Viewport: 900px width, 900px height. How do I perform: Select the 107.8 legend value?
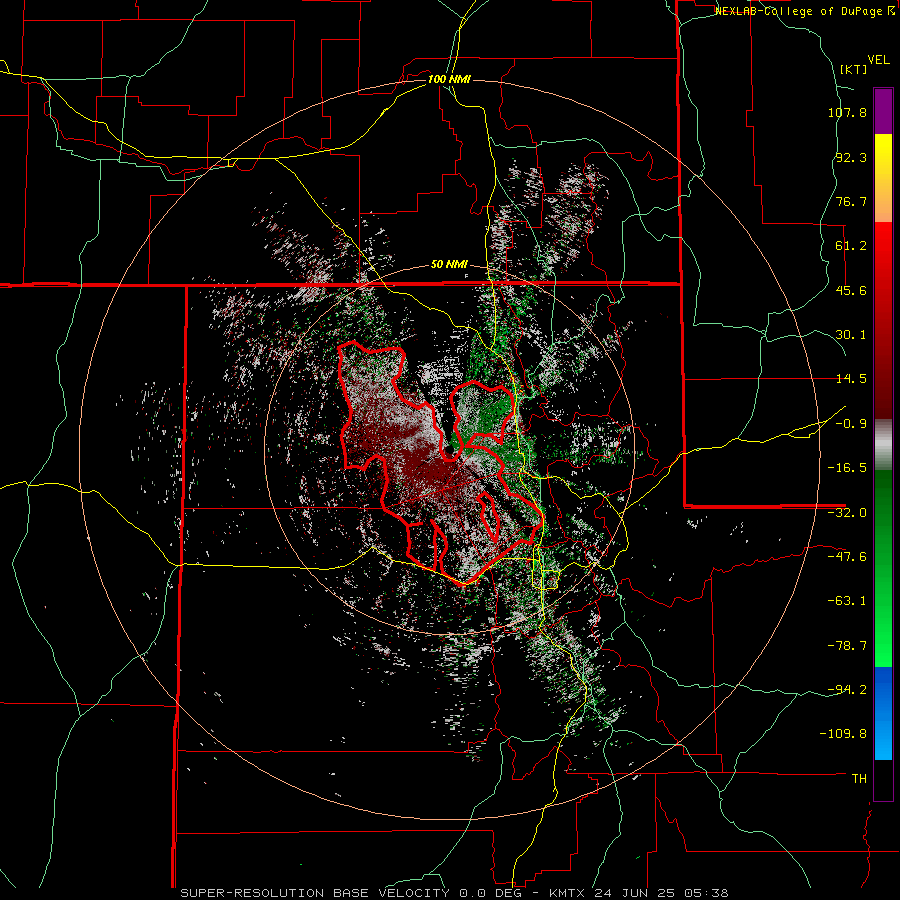(847, 112)
